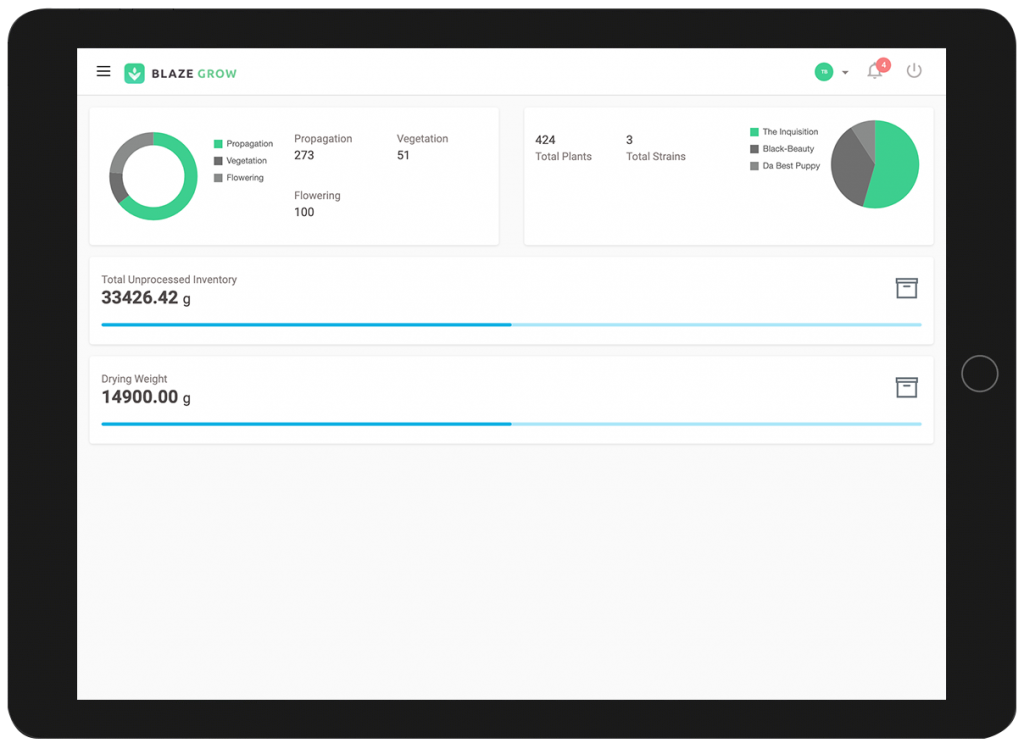Click the Total Strains label

(x=656, y=157)
